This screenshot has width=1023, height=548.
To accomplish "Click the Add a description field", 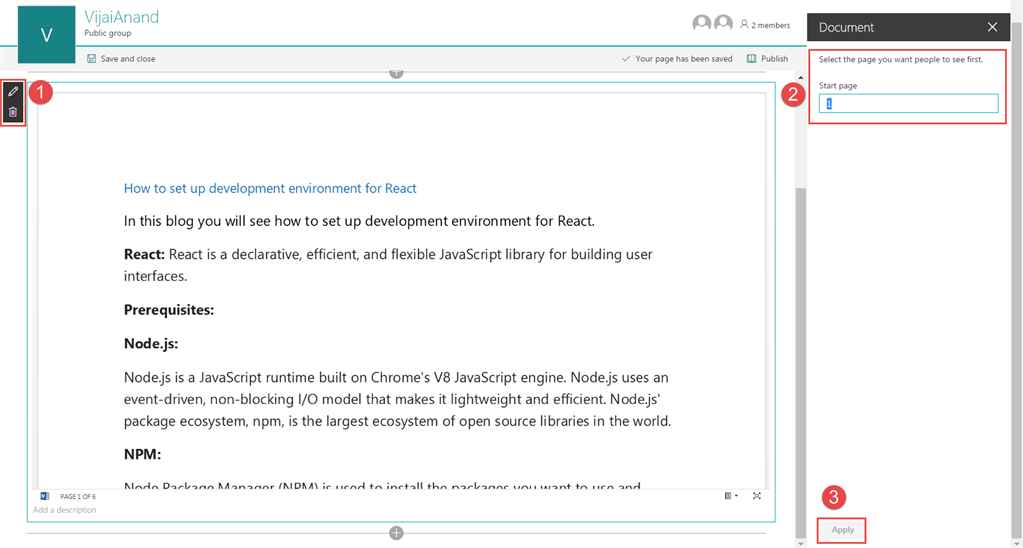I will [65, 510].
